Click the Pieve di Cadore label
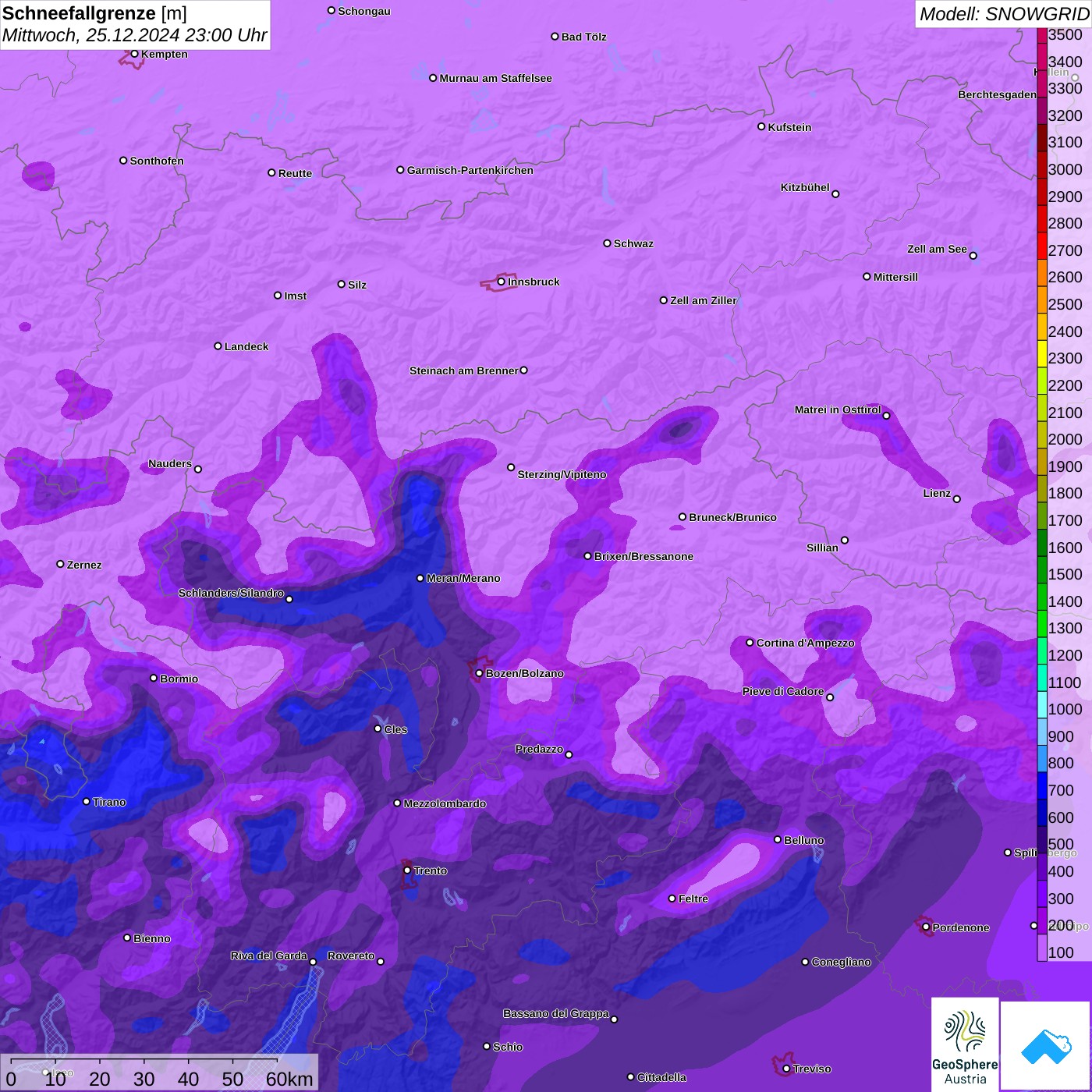This screenshot has width=1092, height=1092. click(x=783, y=691)
